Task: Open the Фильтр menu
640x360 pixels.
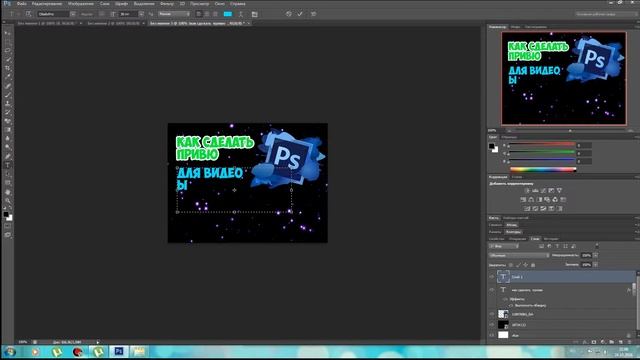Action: [167, 4]
